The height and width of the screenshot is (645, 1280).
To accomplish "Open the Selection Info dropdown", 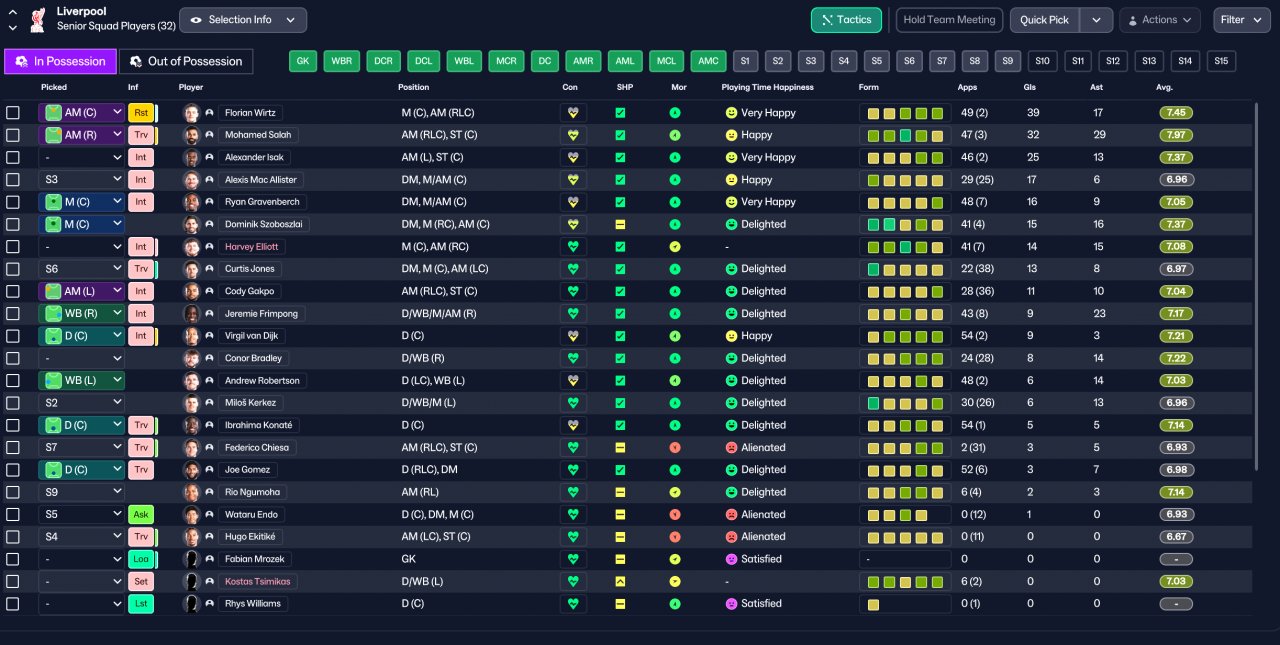I will click(243, 20).
